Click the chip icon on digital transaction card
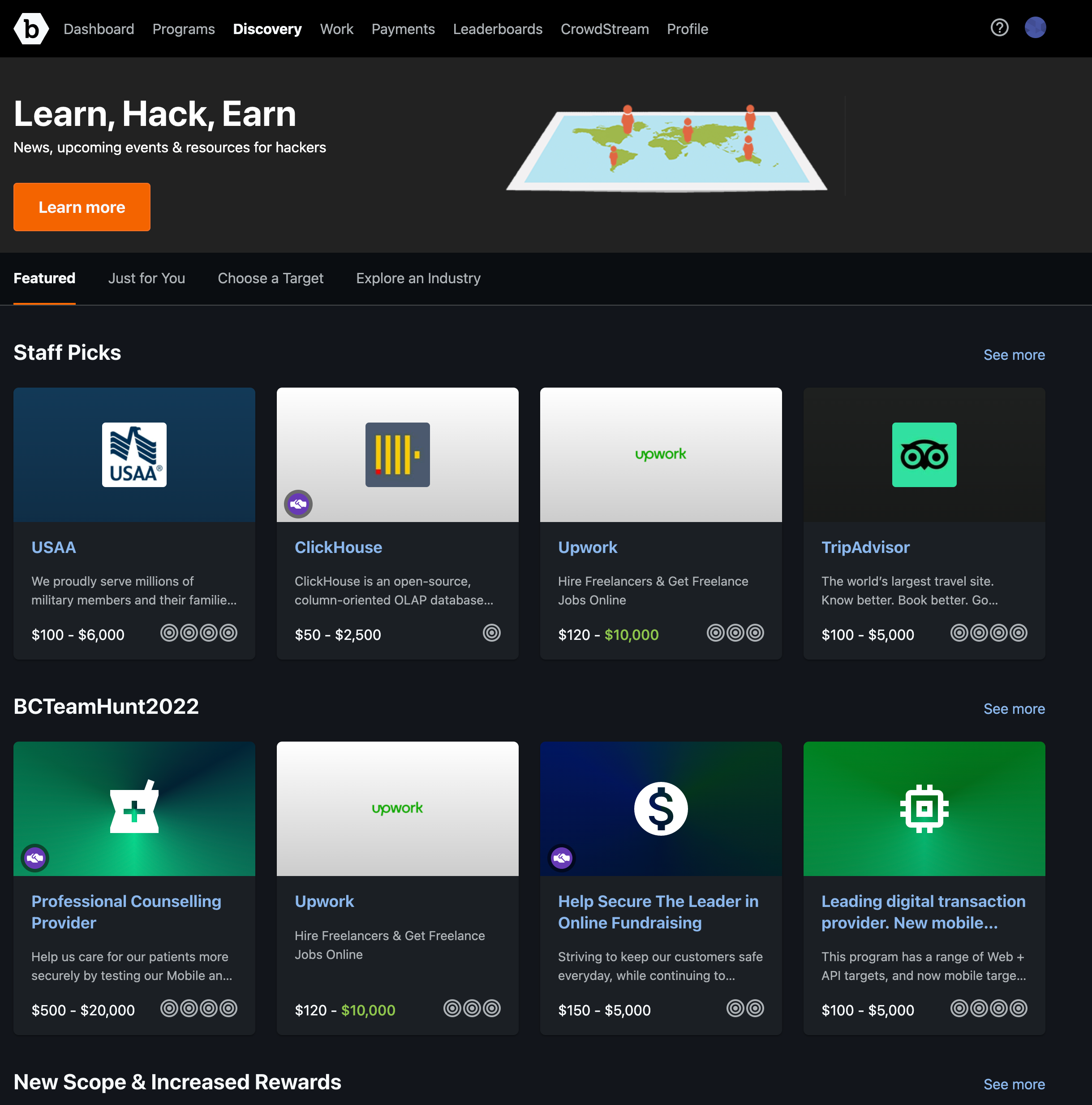This screenshot has width=1092, height=1105. click(924, 809)
